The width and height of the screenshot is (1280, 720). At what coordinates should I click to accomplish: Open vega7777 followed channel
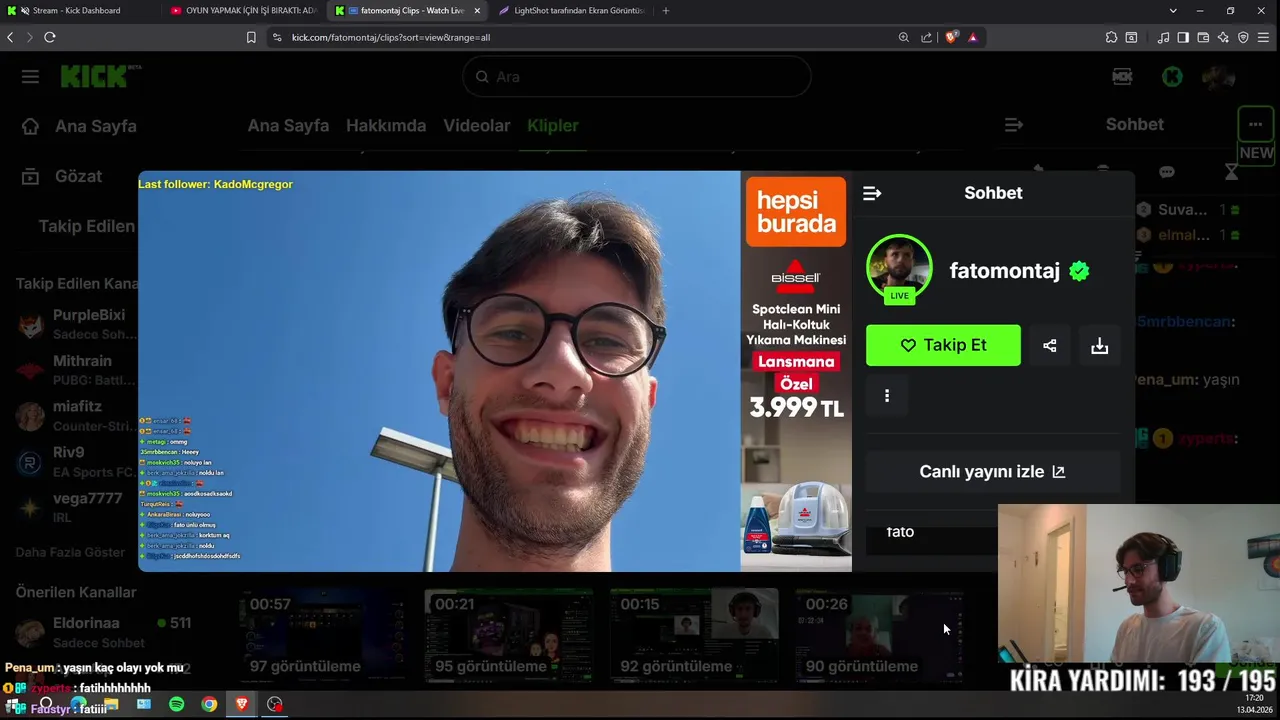[76, 508]
